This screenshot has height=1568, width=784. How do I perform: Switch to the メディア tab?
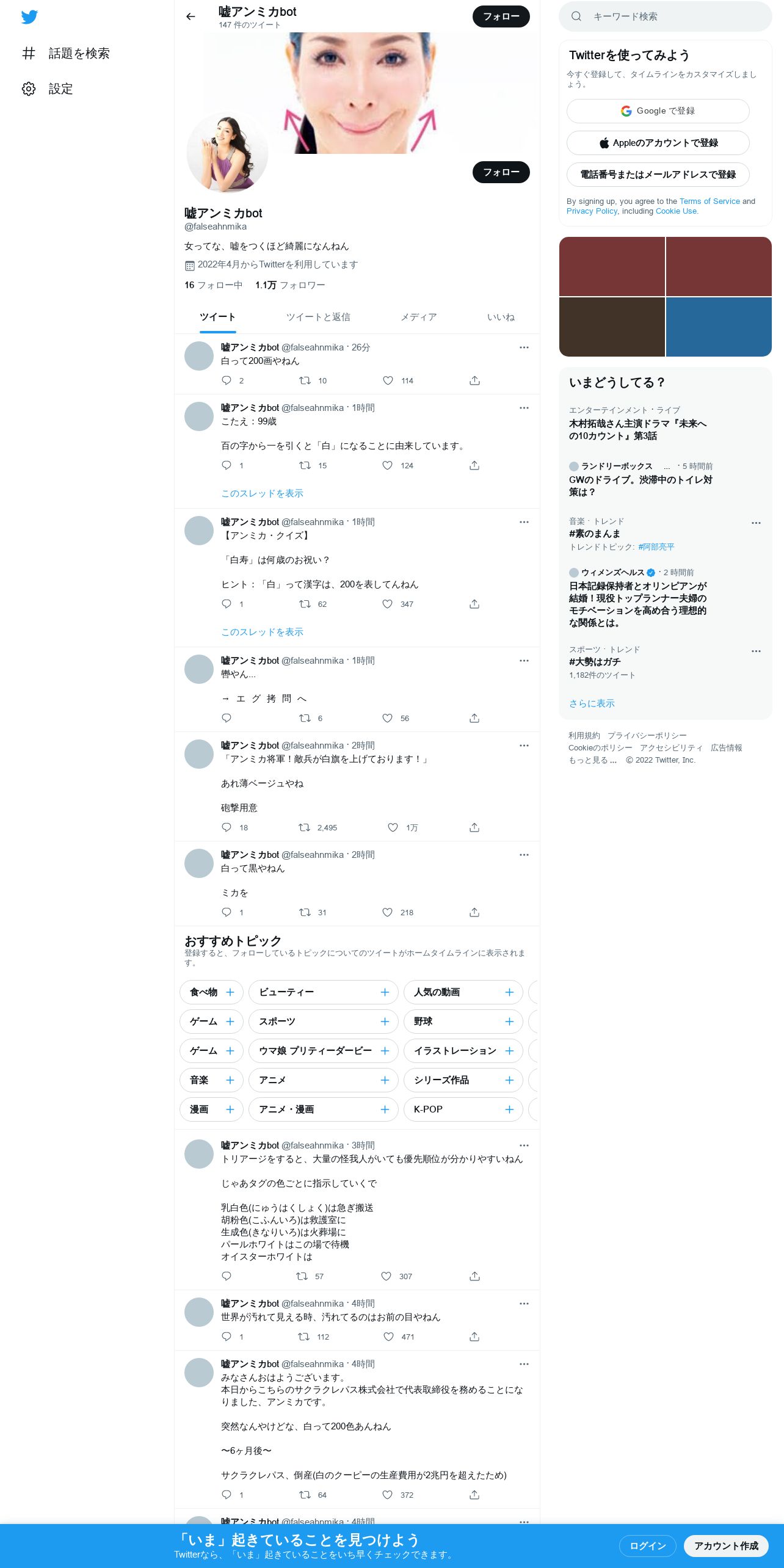tap(418, 317)
